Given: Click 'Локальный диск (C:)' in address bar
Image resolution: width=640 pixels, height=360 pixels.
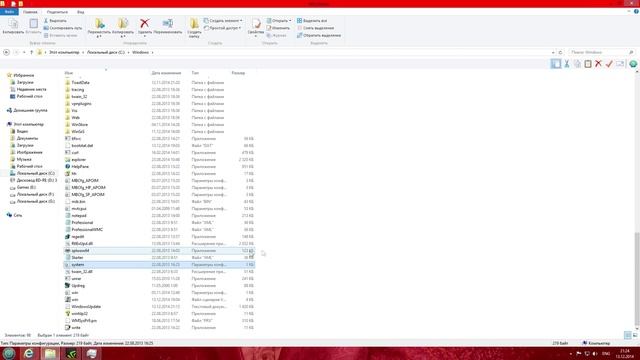Looking at the screenshot, I should pos(106,52).
